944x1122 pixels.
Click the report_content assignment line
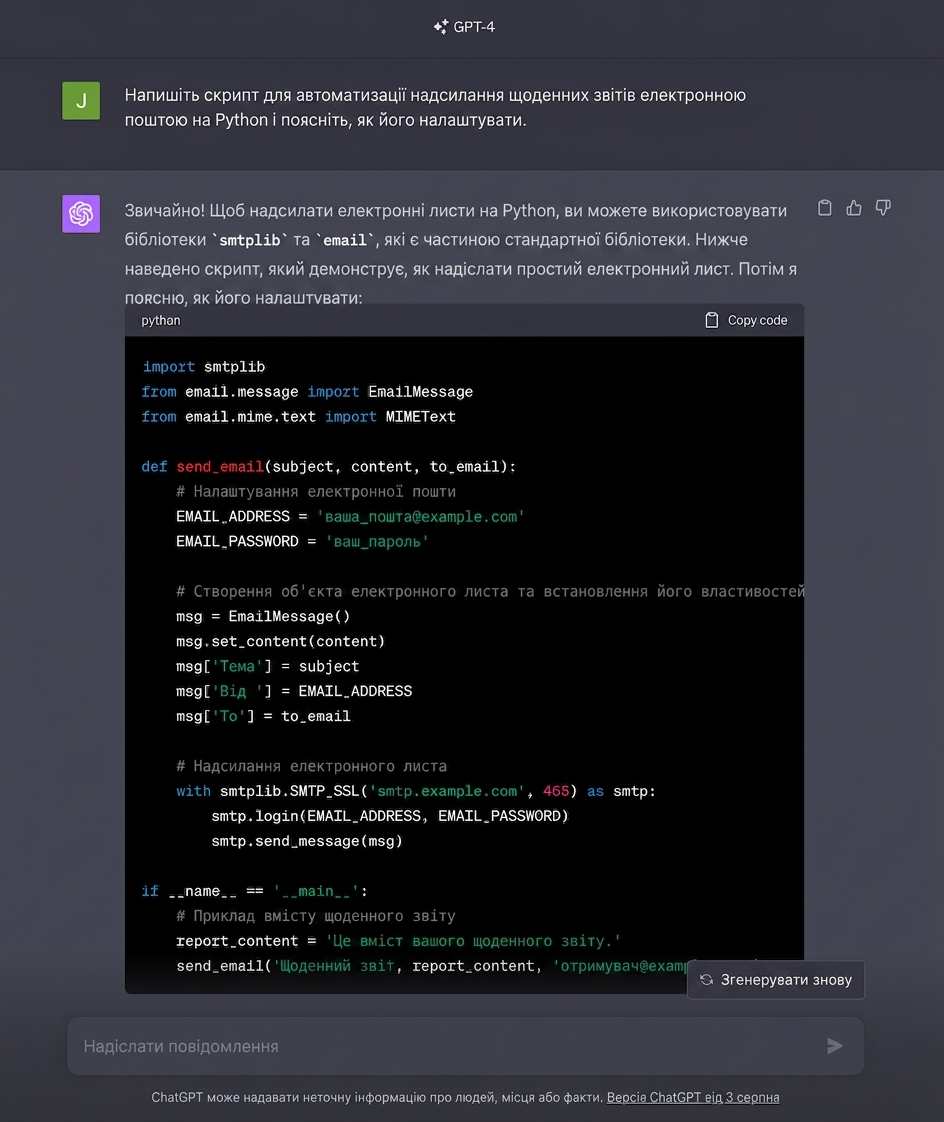399,941
